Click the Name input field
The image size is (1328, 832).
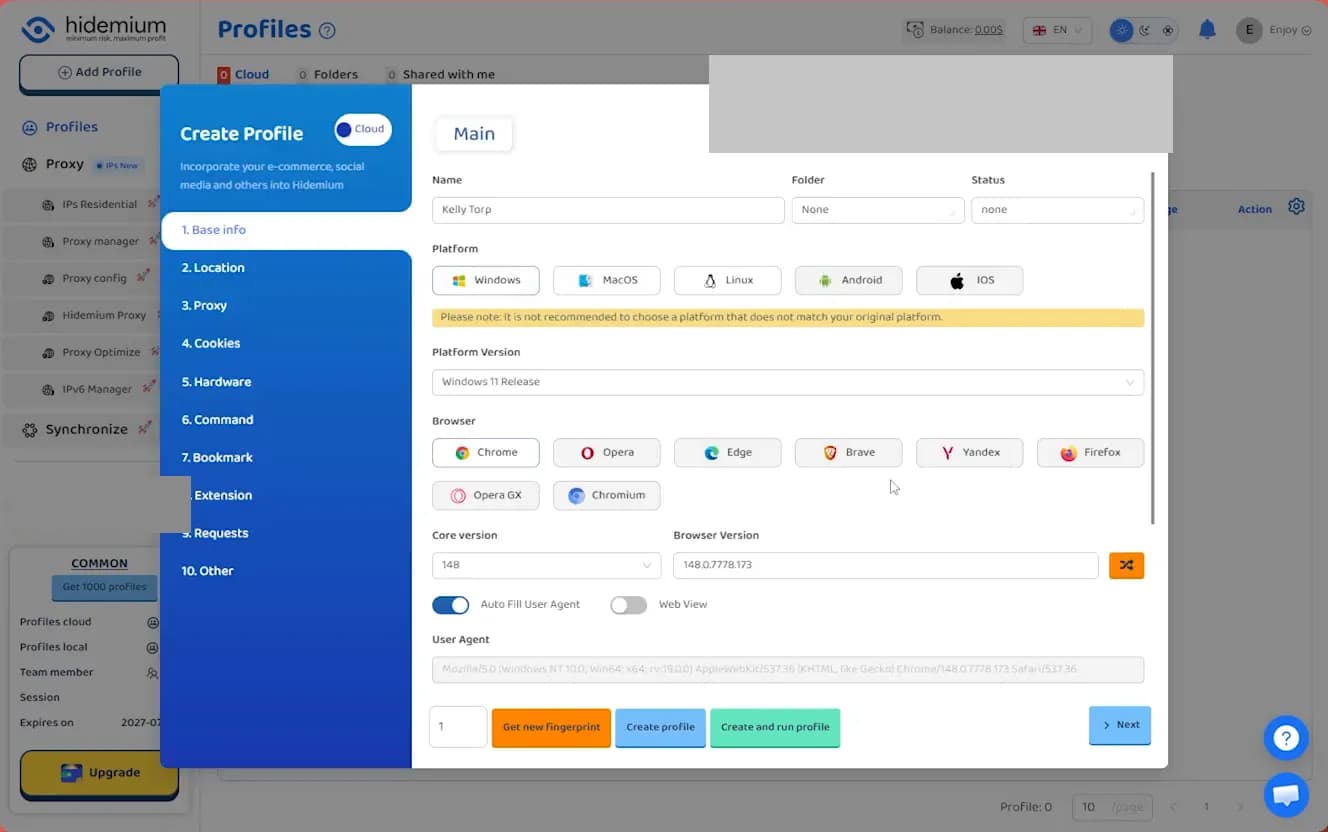(608, 210)
